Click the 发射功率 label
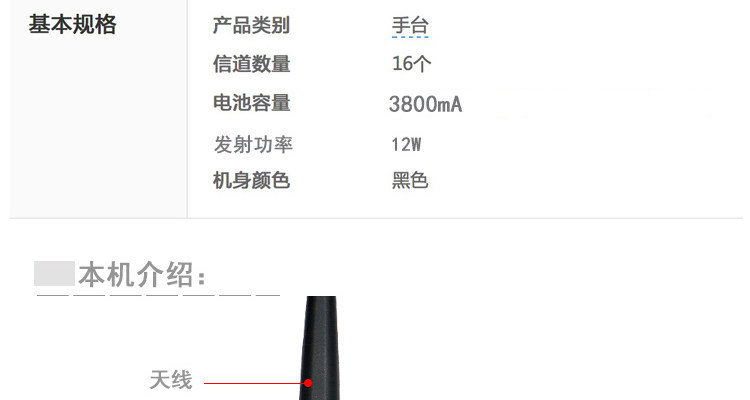 point(253,144)
